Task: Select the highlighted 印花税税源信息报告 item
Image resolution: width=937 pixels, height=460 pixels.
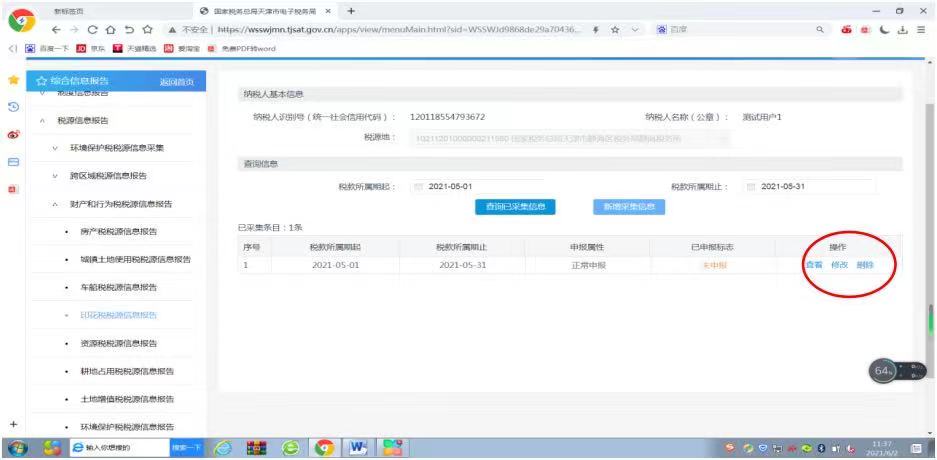Action: pos(118,315)
